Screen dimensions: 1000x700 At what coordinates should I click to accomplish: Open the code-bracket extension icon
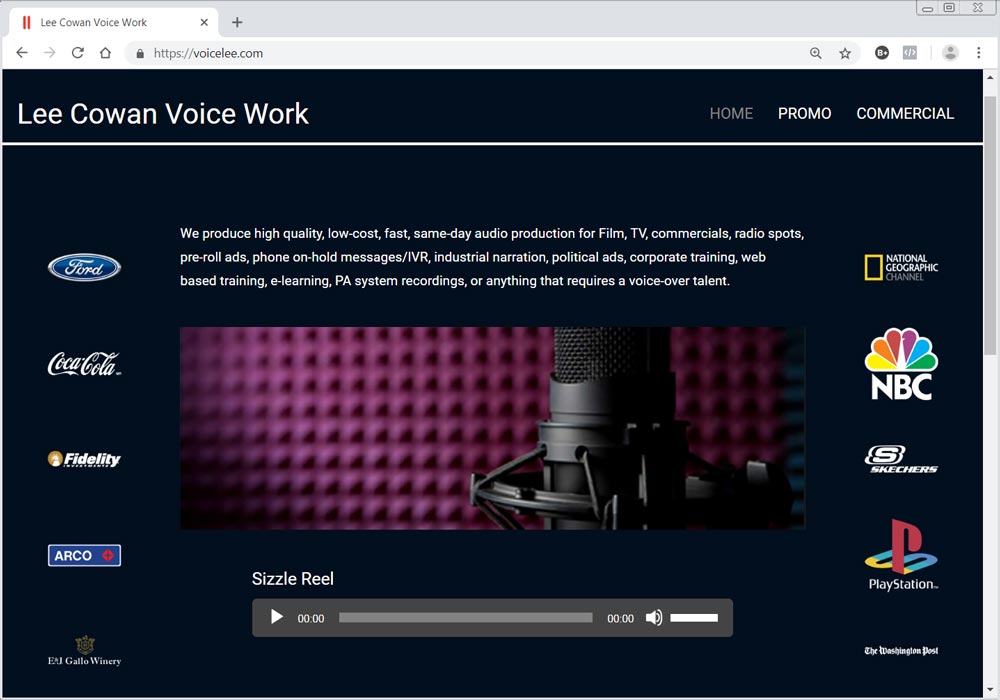point(910,53)
